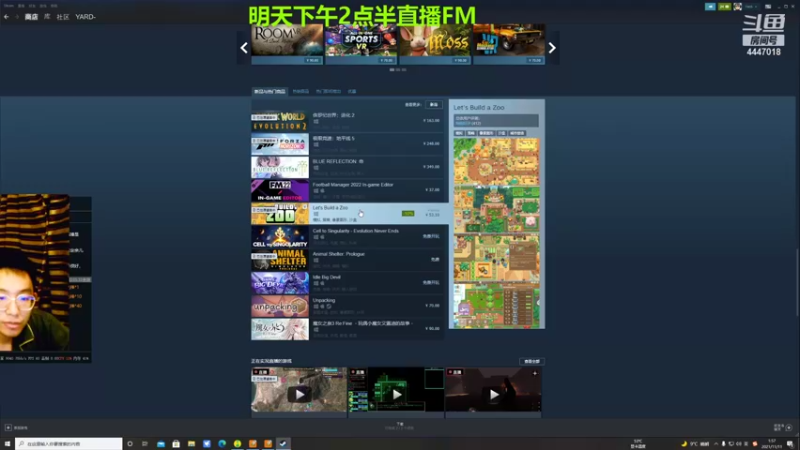This screenshot has height=450, width=800.
Task: Open Idle Big Devil list row
Action: 347,283
